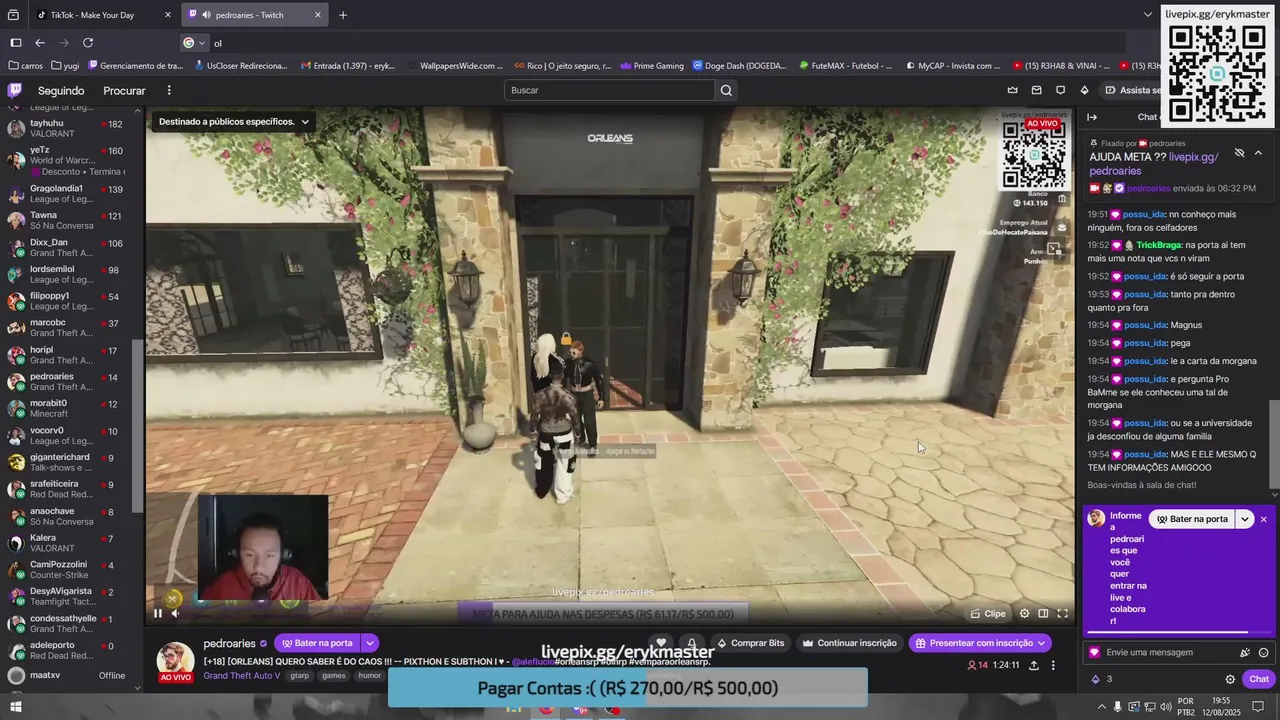Open chat settings gear
Viewport: 1280px width, 720px height.
point(1230,679)
